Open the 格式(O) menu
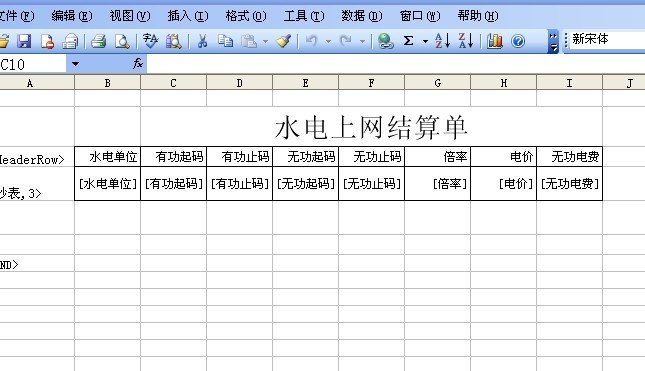The image size is (645, 371). click(246, 16)
